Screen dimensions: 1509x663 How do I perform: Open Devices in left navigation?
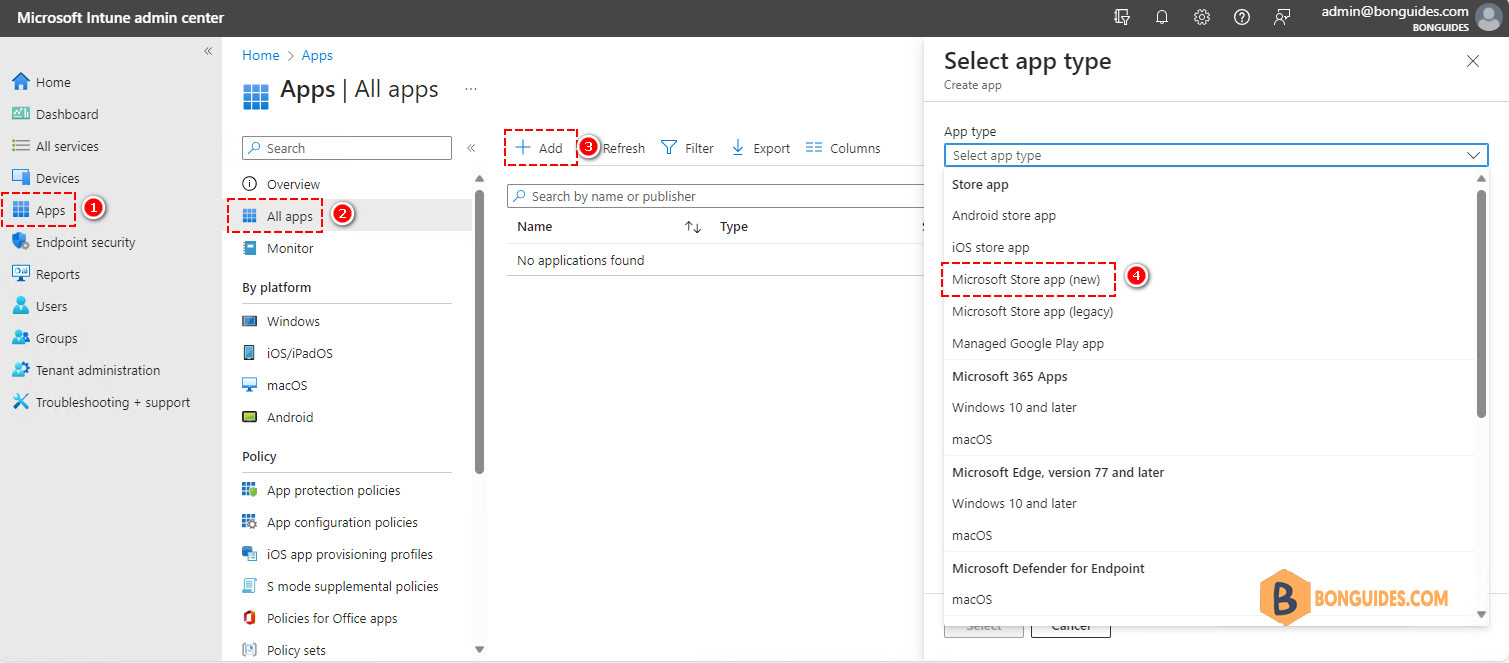tap(57, 178)
